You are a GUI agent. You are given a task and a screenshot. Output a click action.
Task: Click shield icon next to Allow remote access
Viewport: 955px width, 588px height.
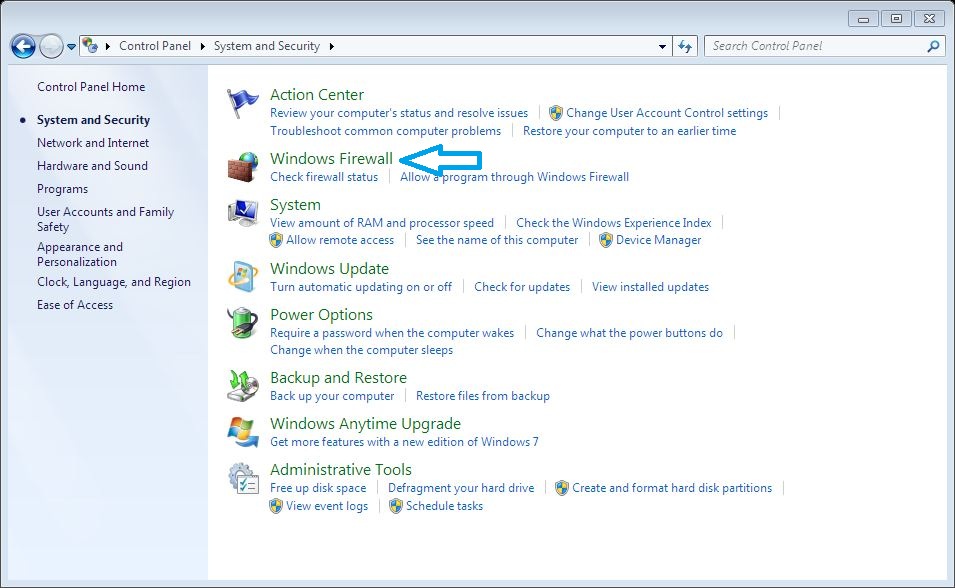click(x=276, y=240)
